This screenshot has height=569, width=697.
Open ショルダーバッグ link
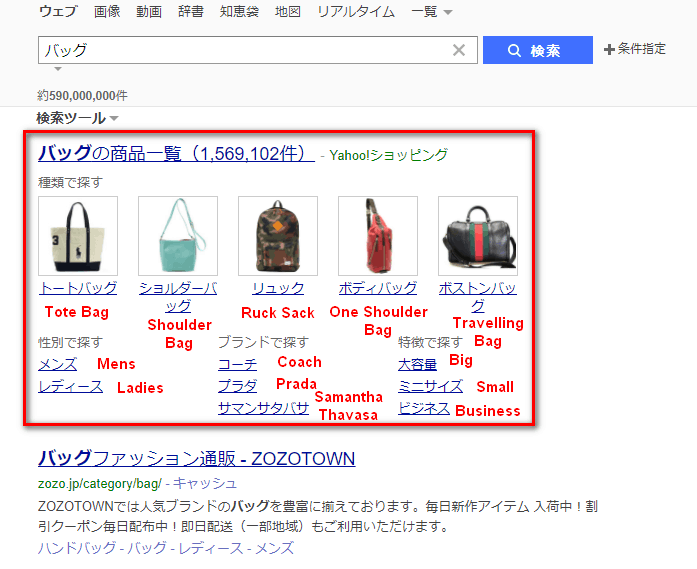click(178, 297)
